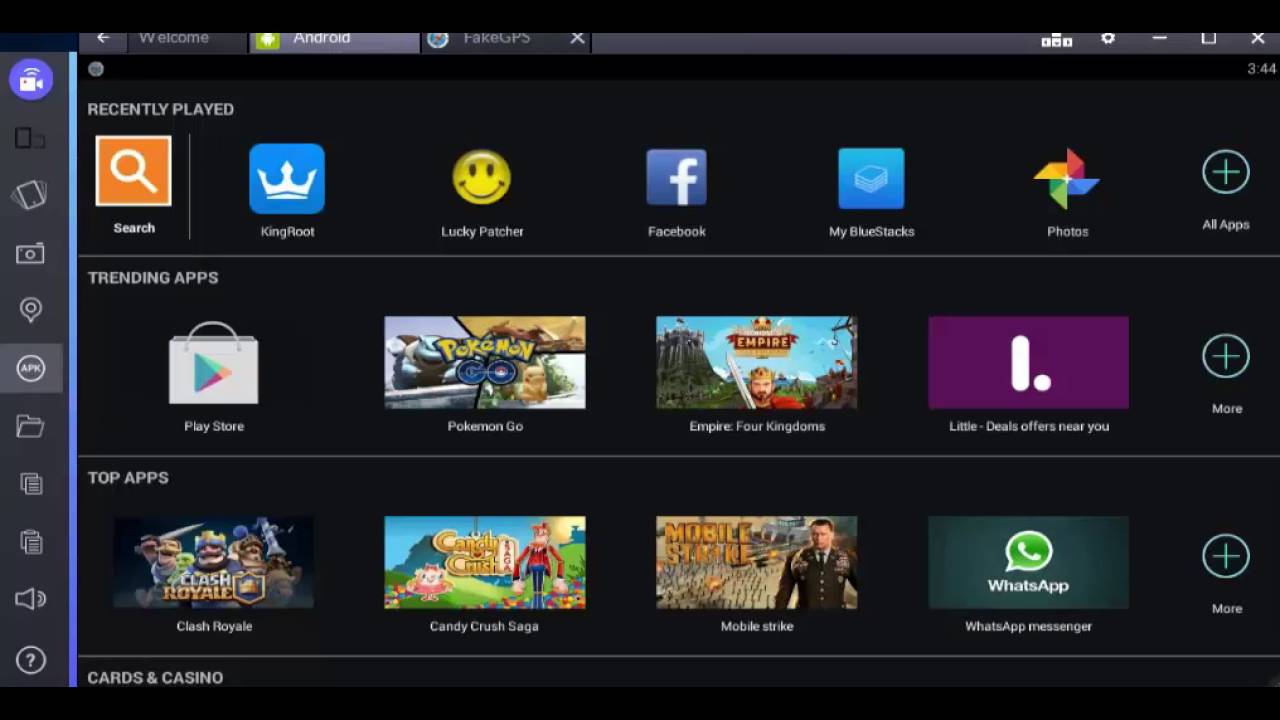This screenshot has width=1280, height=720.
Task: Open the help question mark icon
Action: [31, 660]
